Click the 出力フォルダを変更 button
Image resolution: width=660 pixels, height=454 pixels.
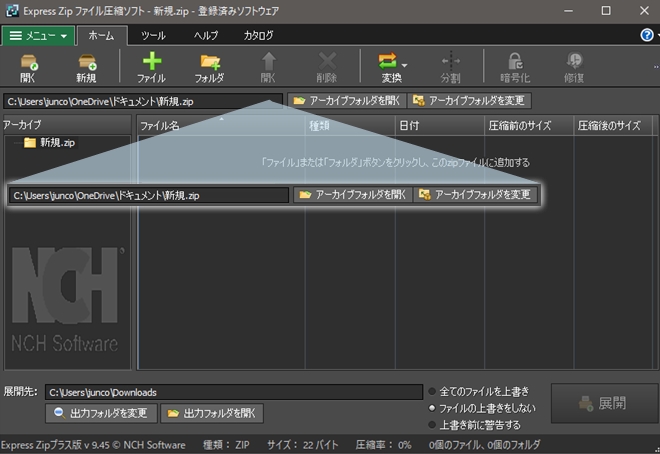[x=101, y=413]
